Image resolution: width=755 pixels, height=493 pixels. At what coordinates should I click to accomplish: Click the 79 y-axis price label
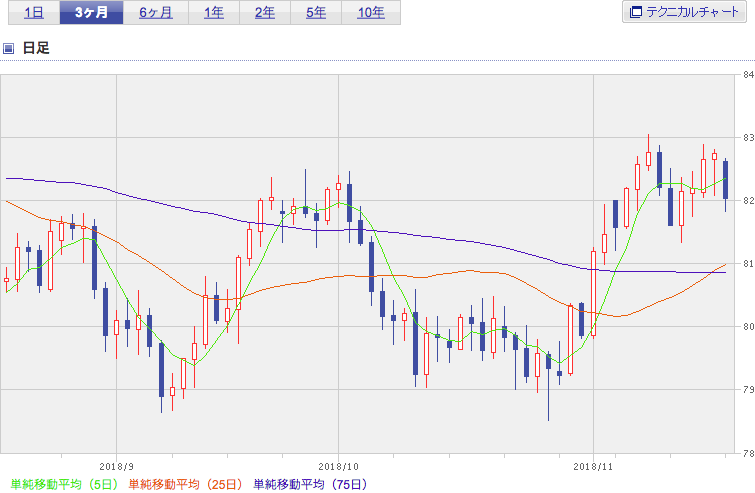(748, 389)
